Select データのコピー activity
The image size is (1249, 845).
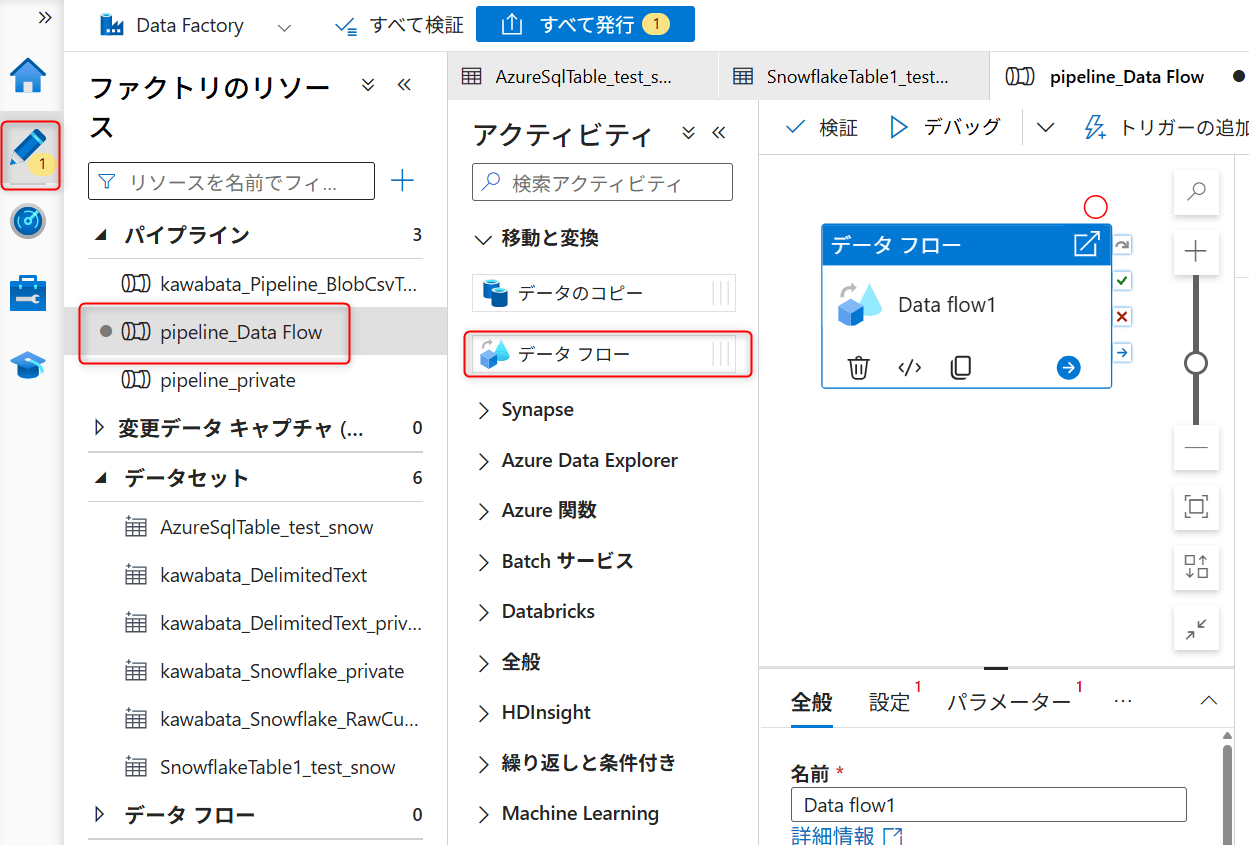[604, 293]
